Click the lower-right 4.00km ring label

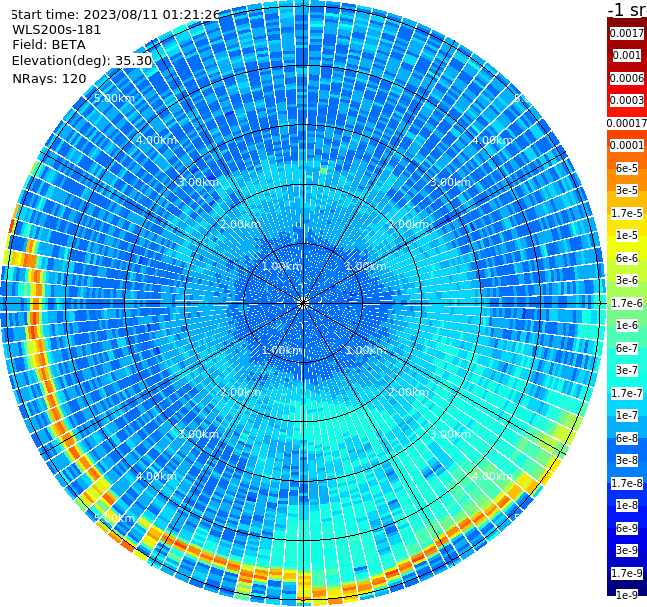[x=493, y=476]
